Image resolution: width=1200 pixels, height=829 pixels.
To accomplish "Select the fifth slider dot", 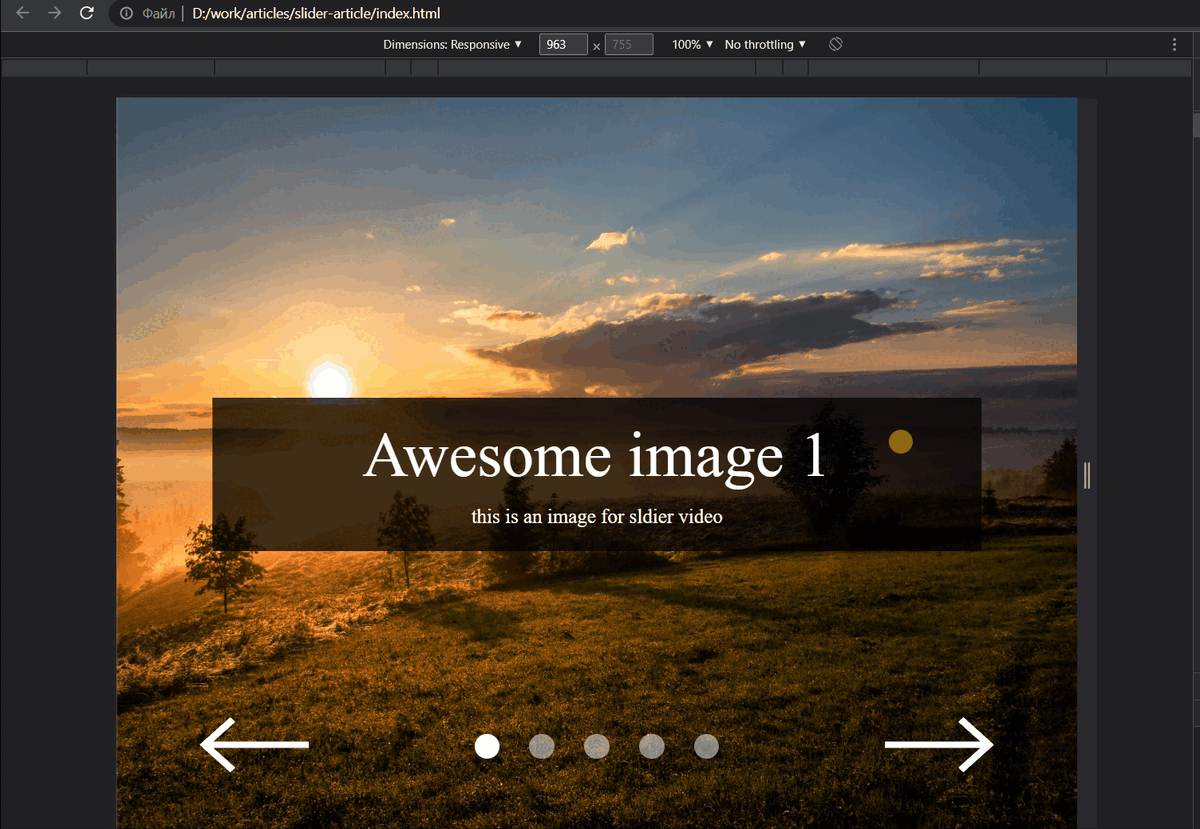I will tap(706, 746).
